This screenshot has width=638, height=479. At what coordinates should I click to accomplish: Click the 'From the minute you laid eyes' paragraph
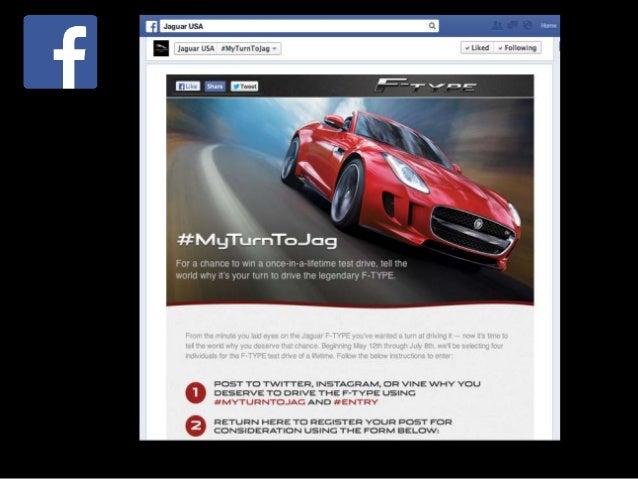tap(347, 346)
